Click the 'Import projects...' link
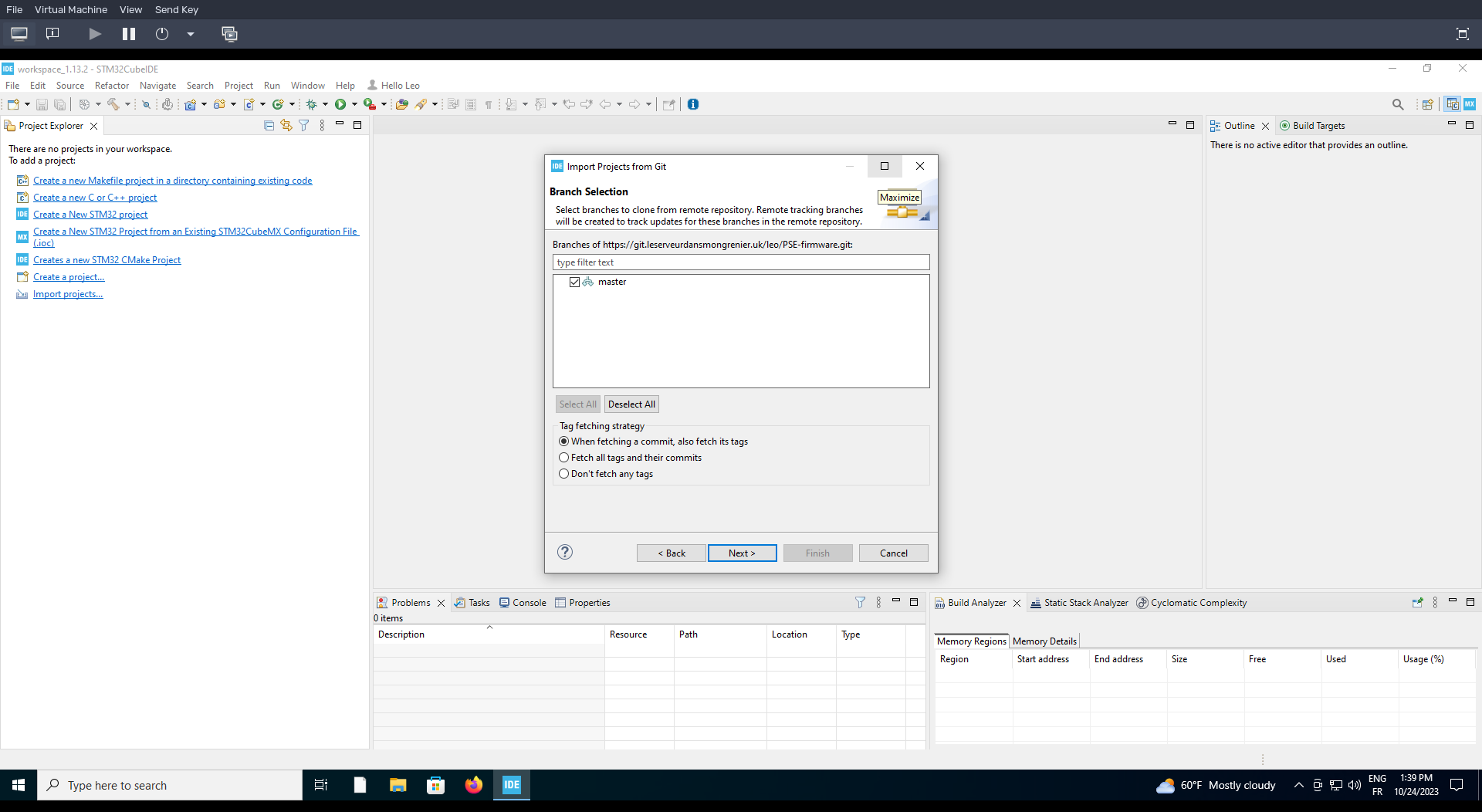Image resolution: width=1482 pixels, height=812 pixels. (x=68, y=294)
